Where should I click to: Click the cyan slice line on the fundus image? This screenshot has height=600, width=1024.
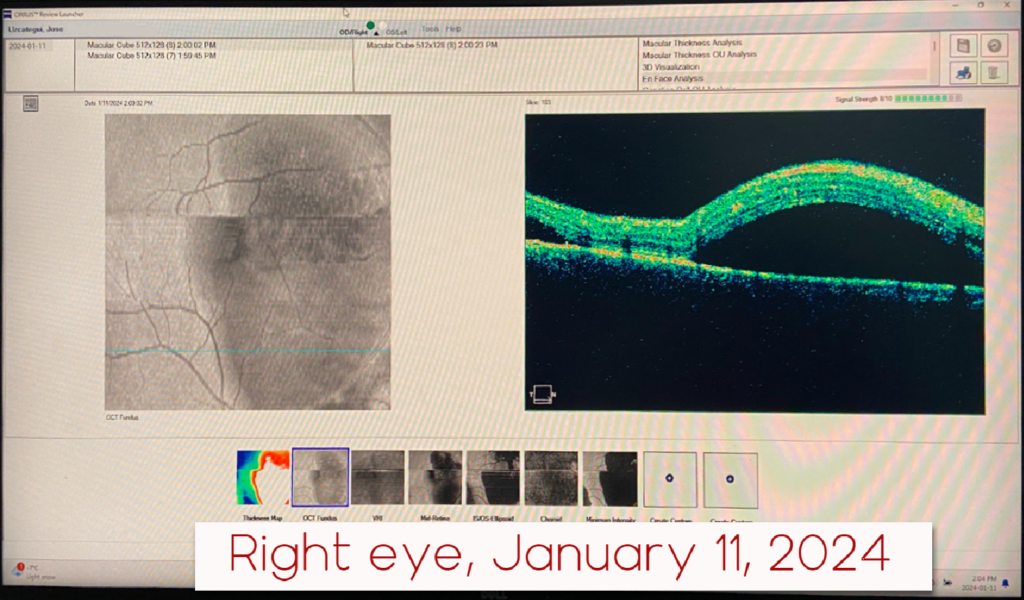pyautogui.click(x=248, y=351)
